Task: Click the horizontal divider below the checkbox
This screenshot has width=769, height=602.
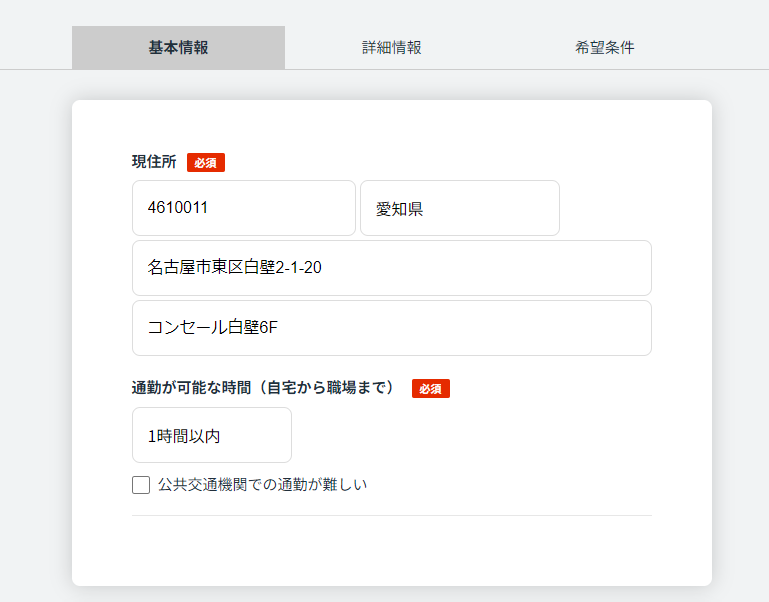Action: click(392, 516)
